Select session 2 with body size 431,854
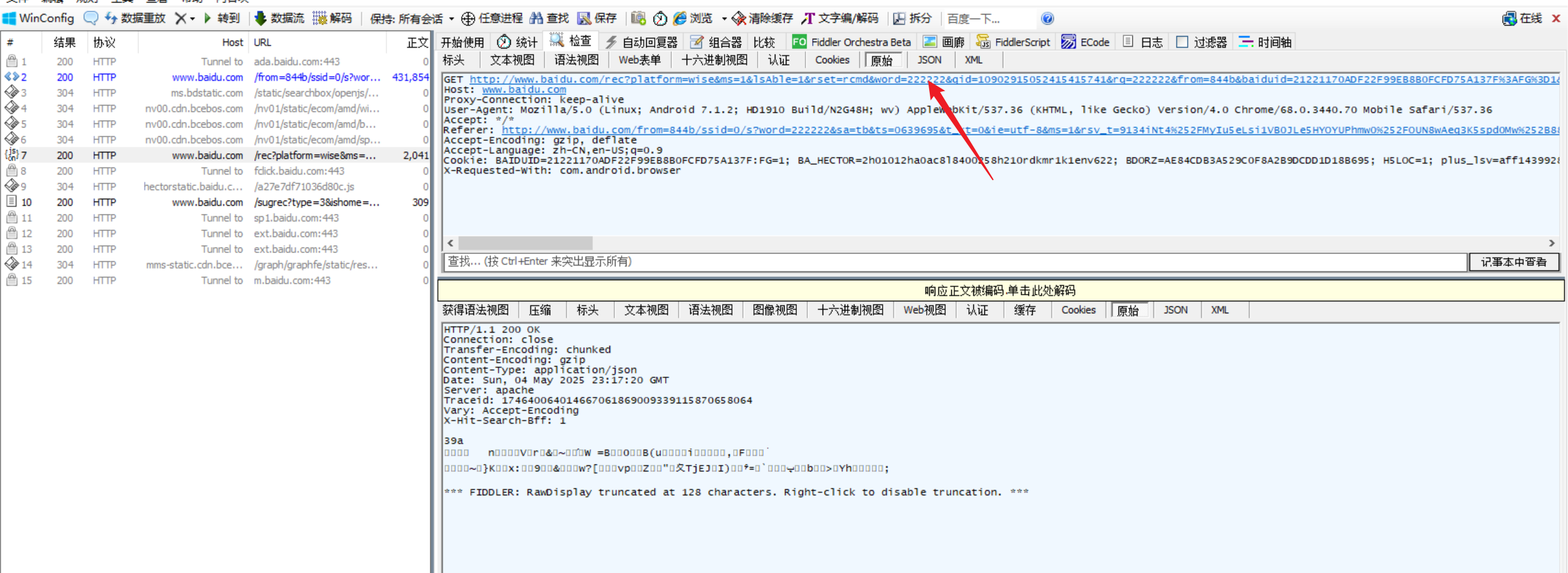 pos(216,77)
